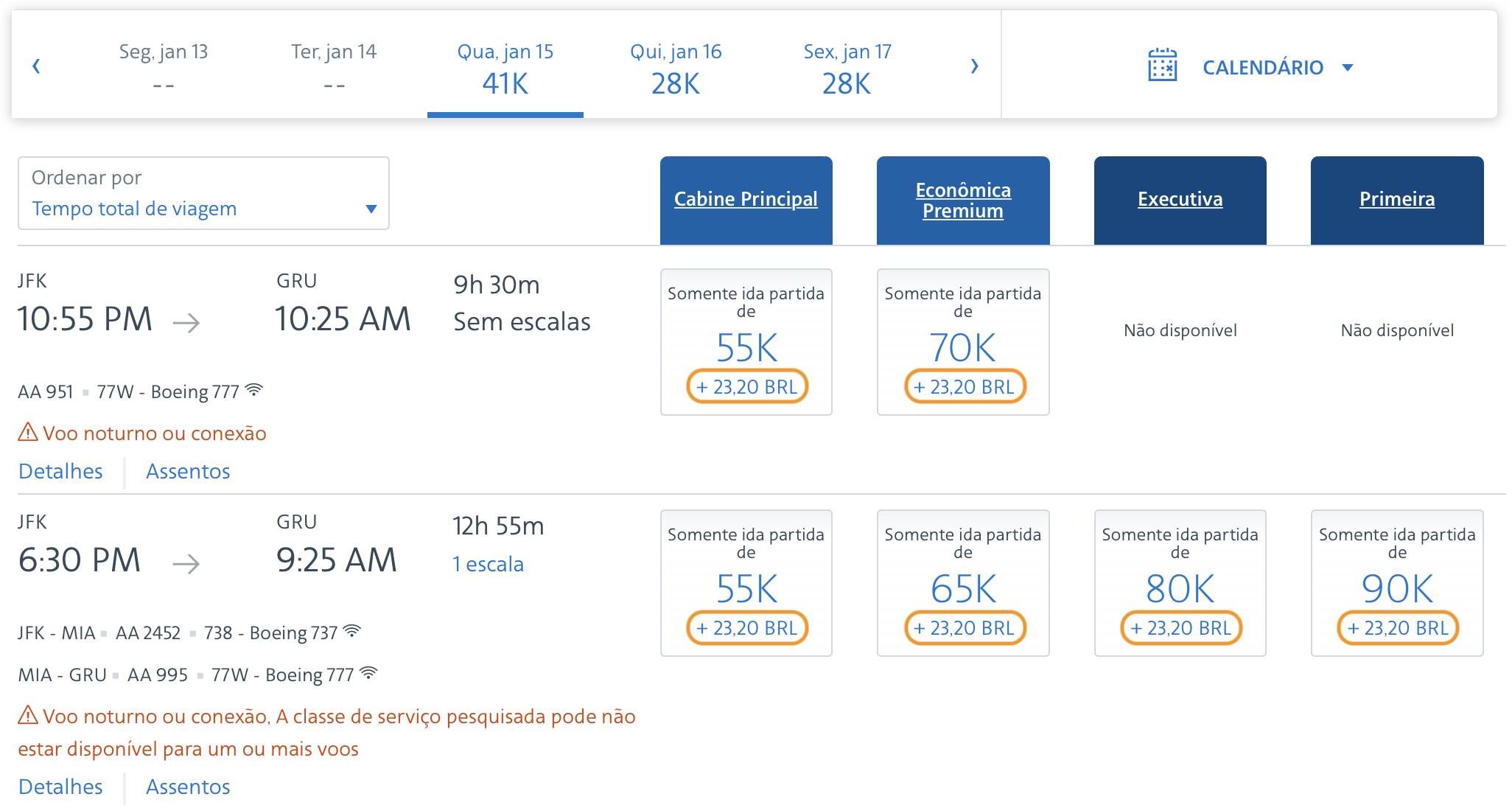Select 55K Cabine Principal fare for nonstop flight

click(746, 342)
